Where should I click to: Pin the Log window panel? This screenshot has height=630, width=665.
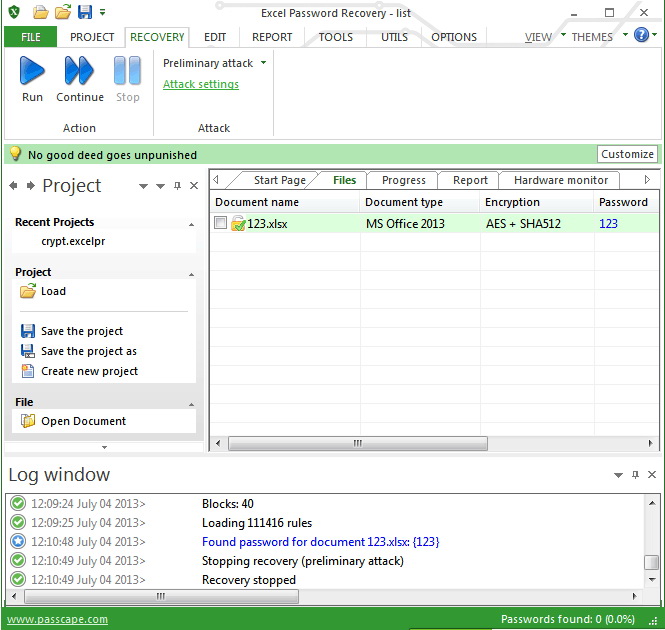[635, 474]
